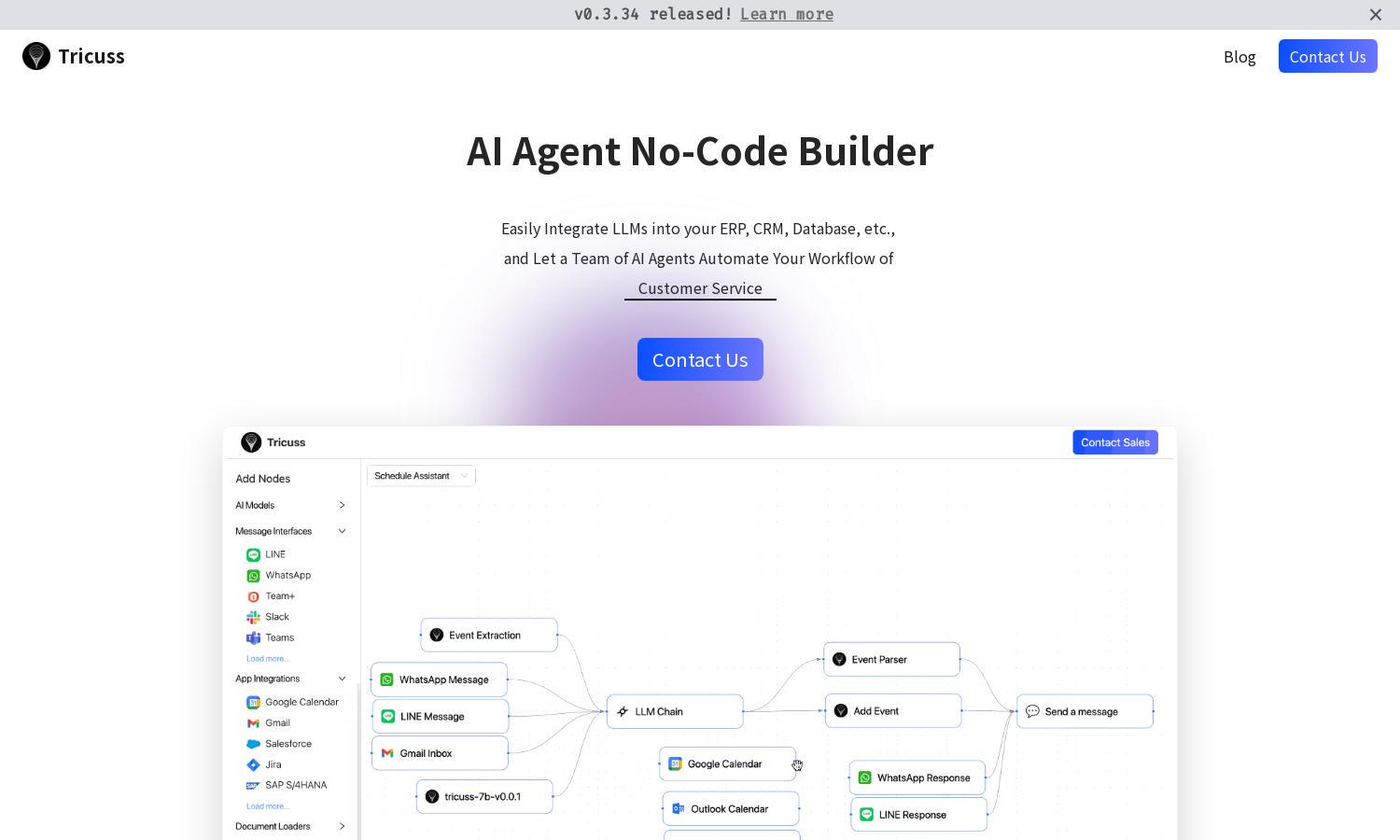Click the AI Agent No-Code Builder heading
The height and width of the screenshot is (840, 1400).
pos(700,151)
